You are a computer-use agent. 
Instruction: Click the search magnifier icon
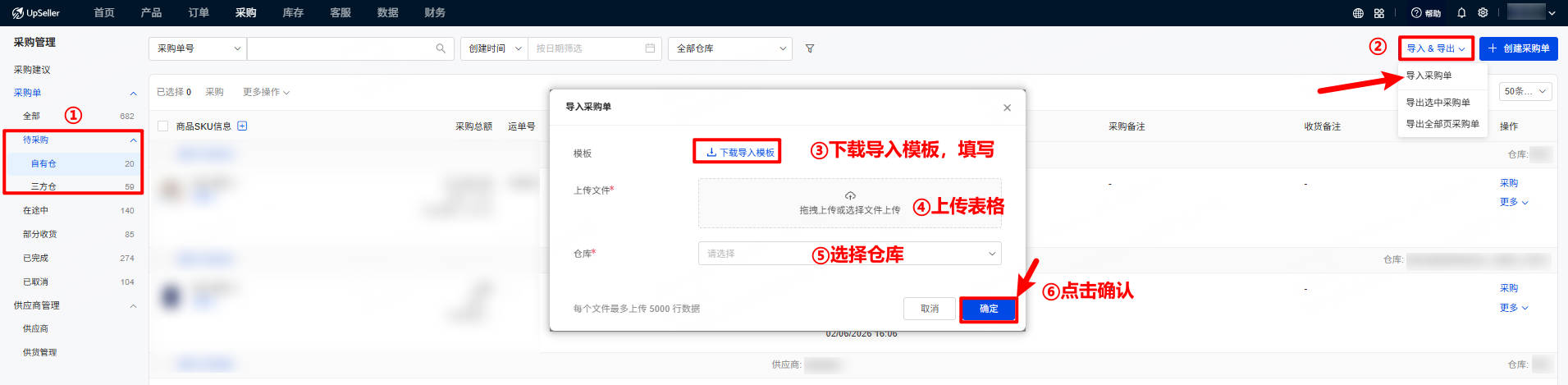(x=441, y=48)
